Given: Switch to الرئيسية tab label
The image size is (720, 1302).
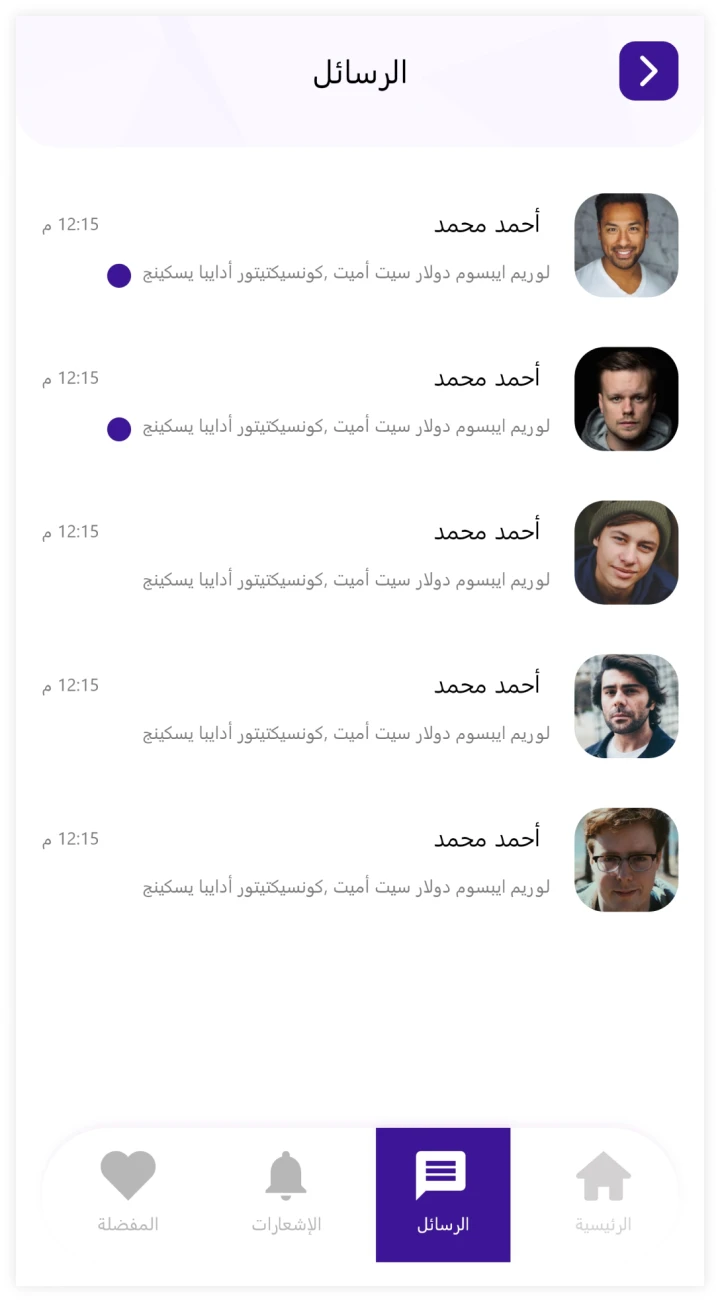Looking at the screenshot, I should click(x=603, y=1224).
